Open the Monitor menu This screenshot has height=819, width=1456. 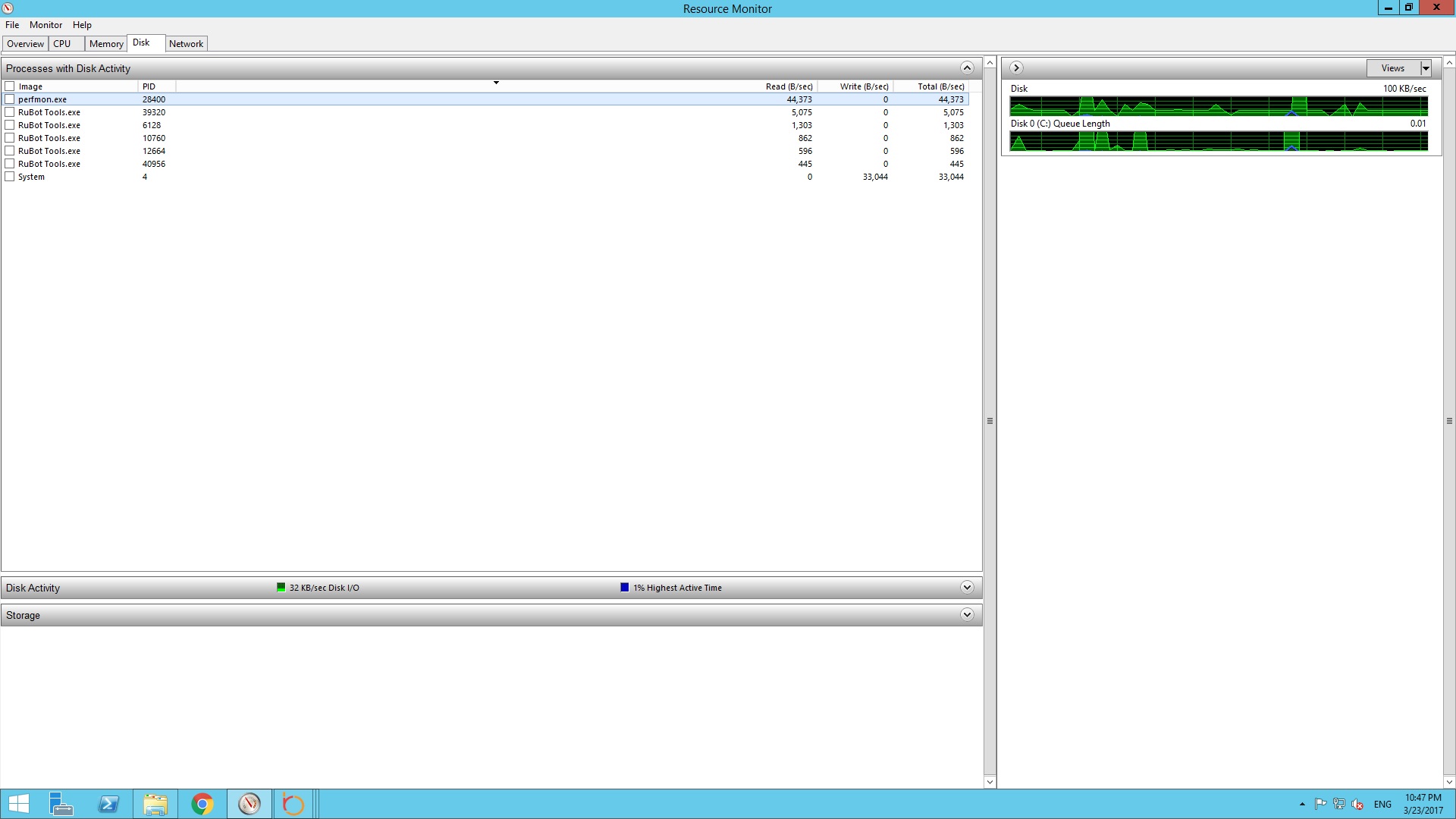(45, 25)
